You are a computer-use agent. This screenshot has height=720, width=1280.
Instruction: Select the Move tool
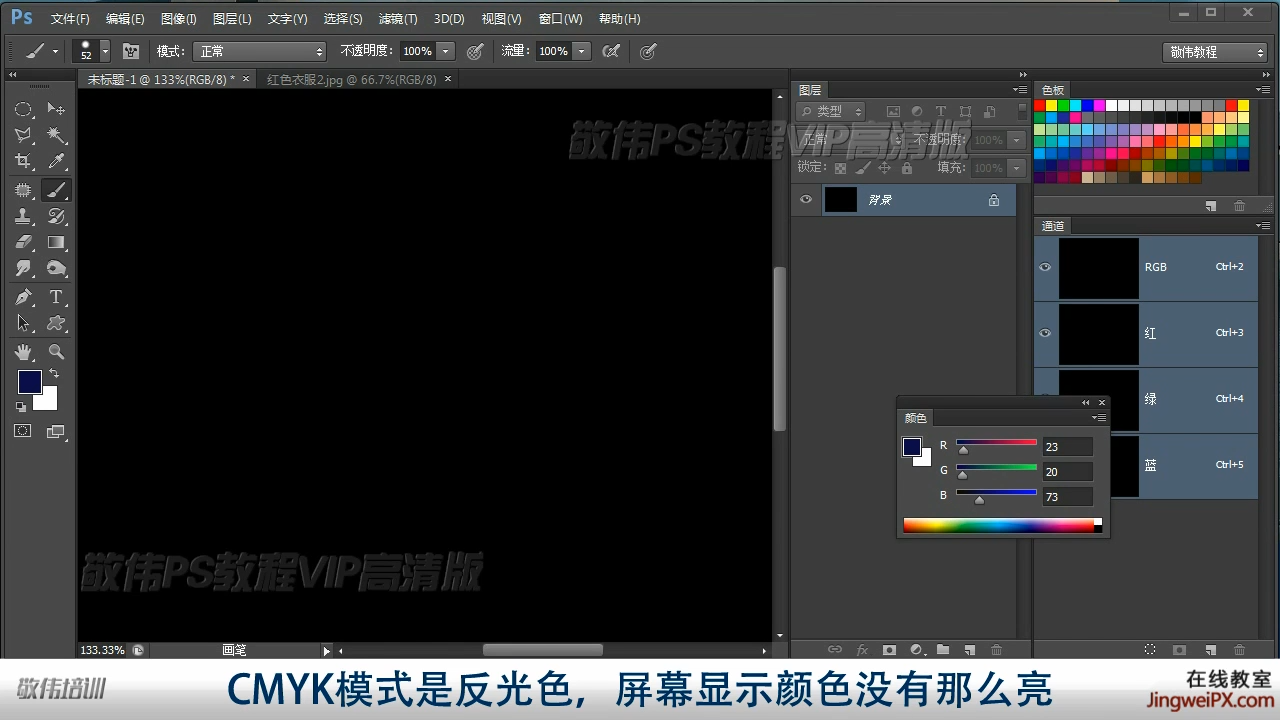(x=57, y=109)
